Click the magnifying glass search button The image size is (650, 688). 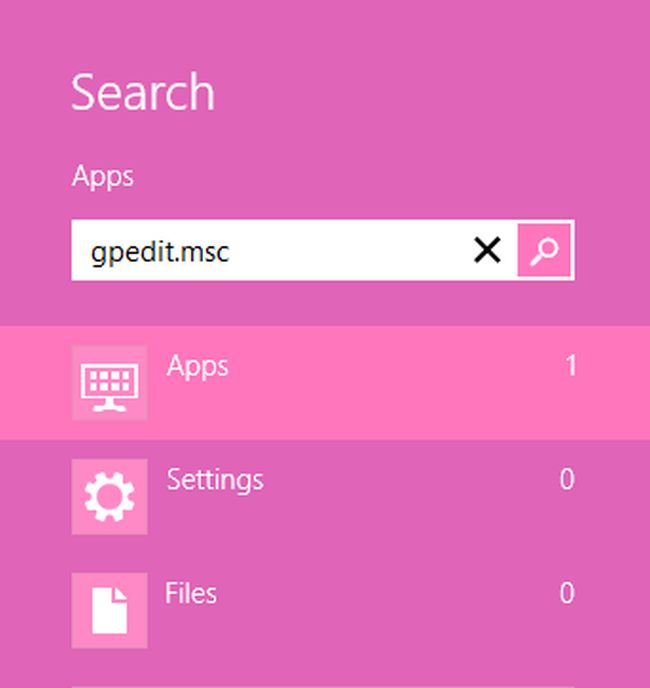(x=544, y=250)
